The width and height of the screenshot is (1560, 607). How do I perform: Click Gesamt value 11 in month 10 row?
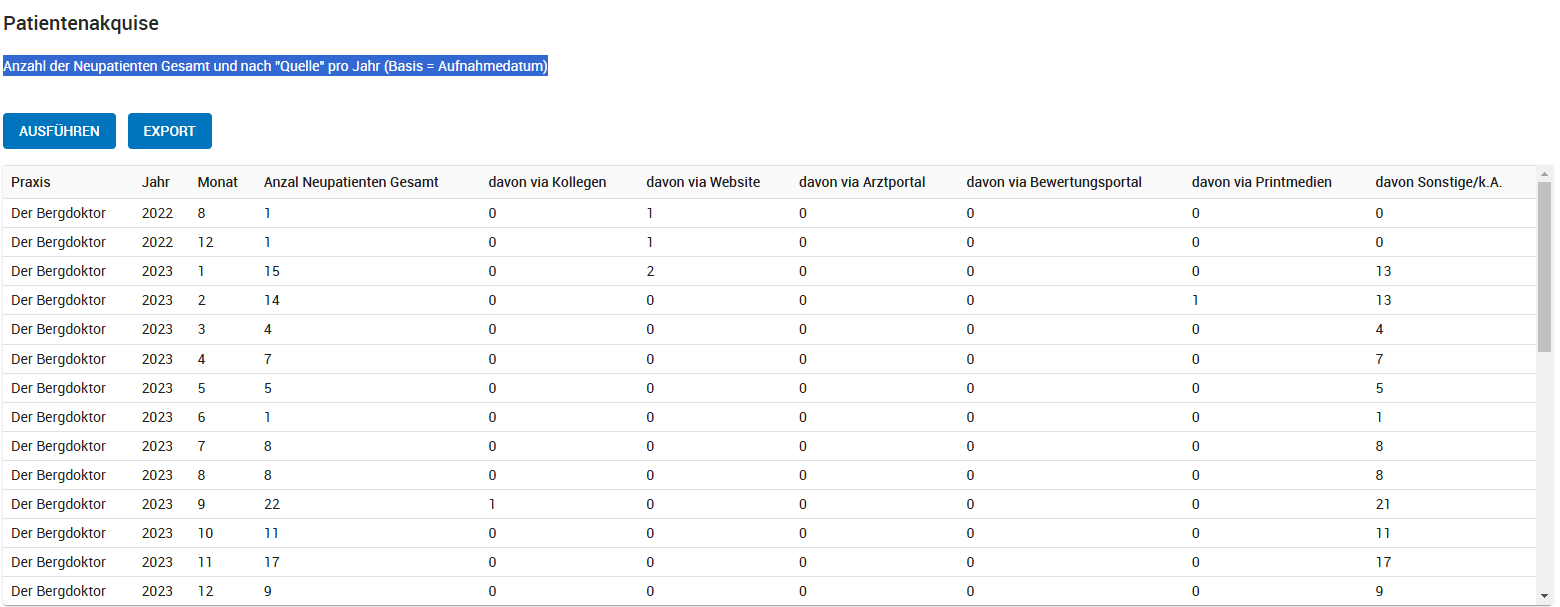tap(272, 533)
